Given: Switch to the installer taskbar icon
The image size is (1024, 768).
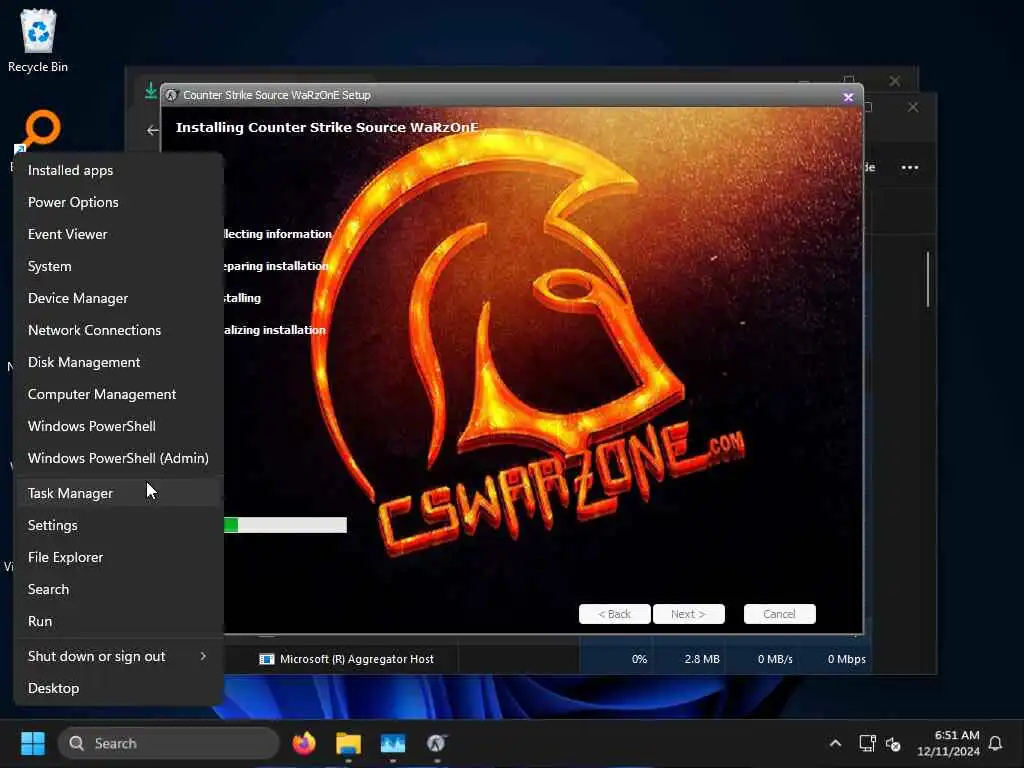Looking at the screenshot, I should coord(436,743).
